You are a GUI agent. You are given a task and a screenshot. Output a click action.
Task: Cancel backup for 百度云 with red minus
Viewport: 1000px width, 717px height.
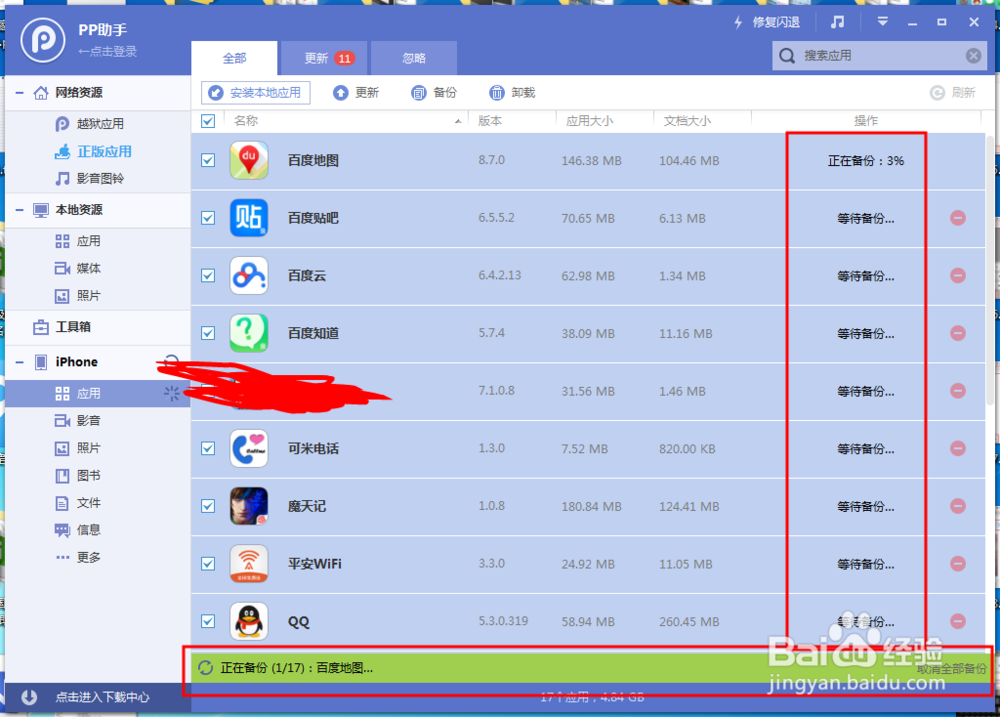click(x=957, y=275)
